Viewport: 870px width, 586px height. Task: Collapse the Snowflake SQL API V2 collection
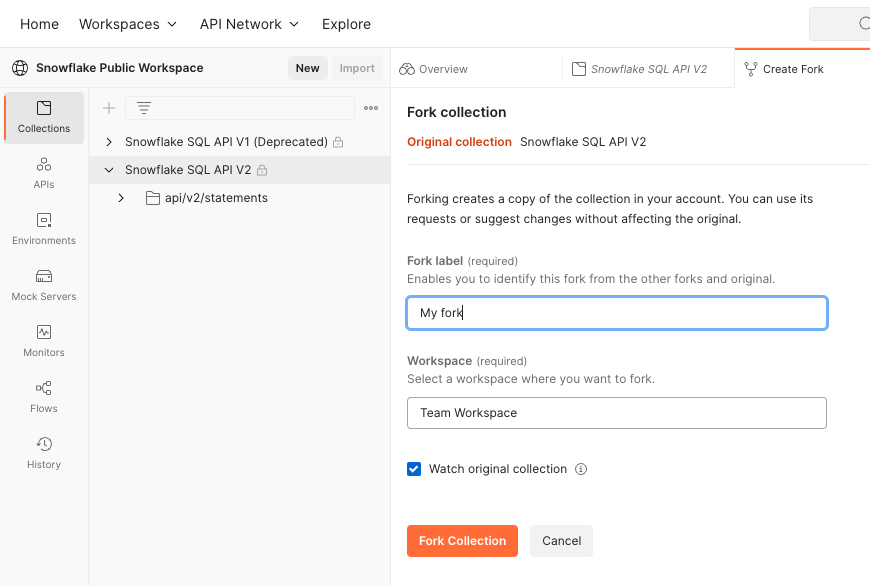(109, 170)
